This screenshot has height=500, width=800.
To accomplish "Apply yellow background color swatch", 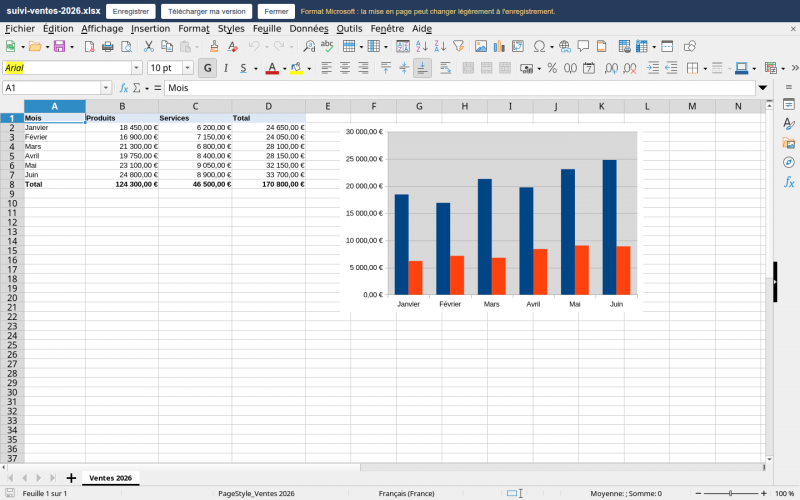I will (x=296, y=68).
